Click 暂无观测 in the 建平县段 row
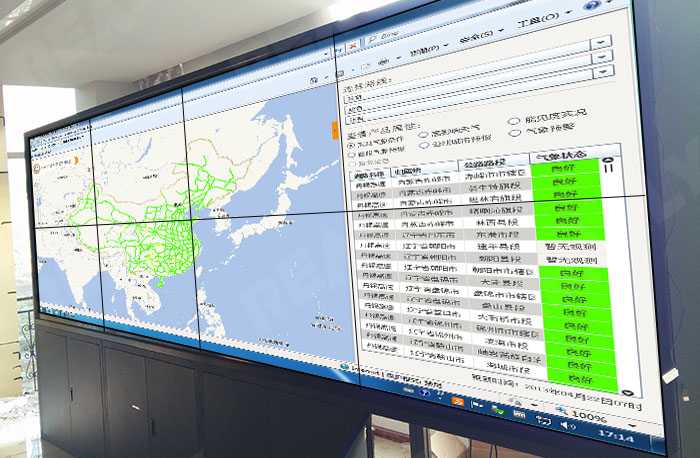The image size is (700, 458). [x=571, y=247]
